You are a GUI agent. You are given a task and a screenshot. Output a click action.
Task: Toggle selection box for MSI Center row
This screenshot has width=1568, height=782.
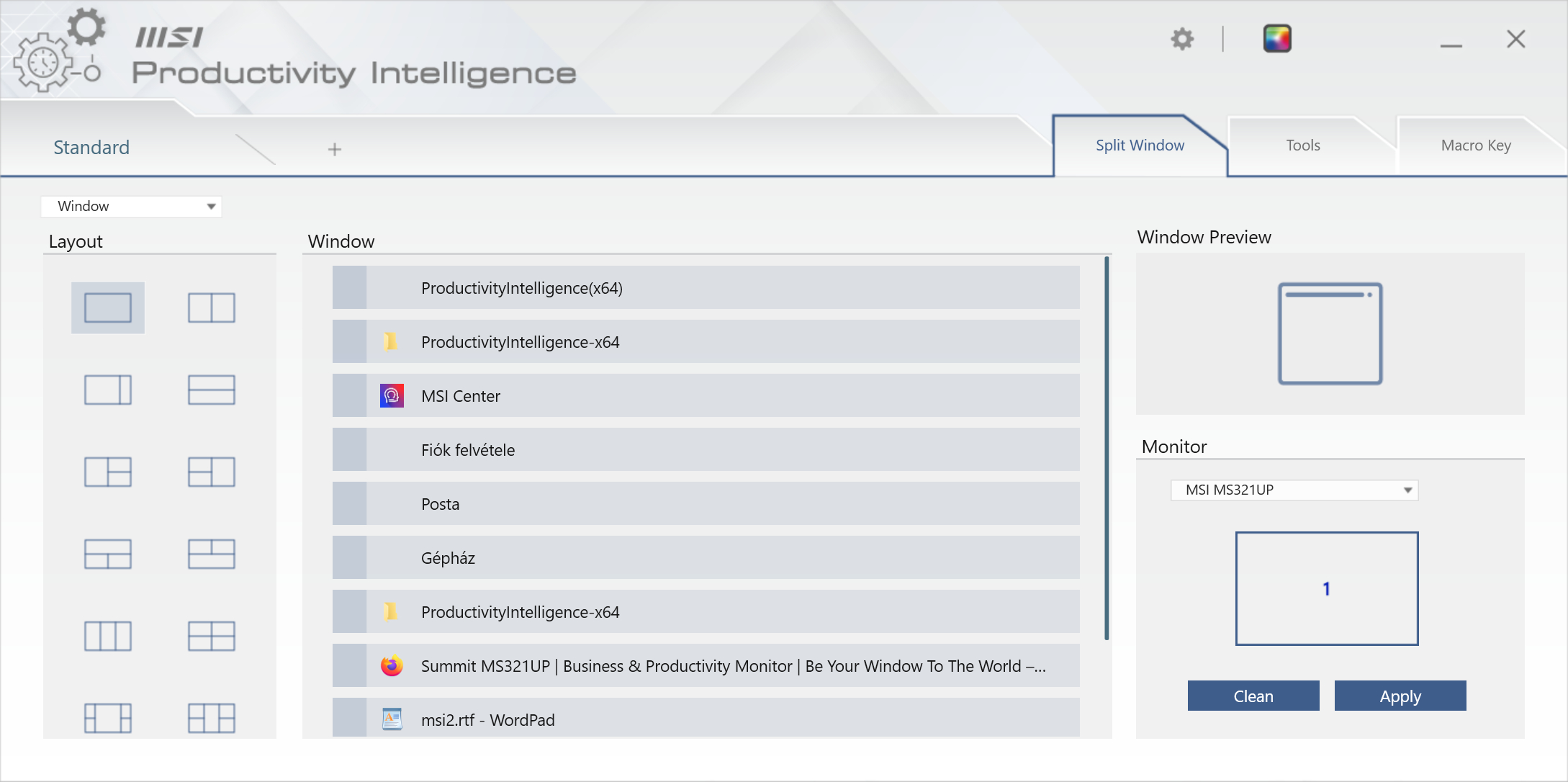click(x=349, y=395)
